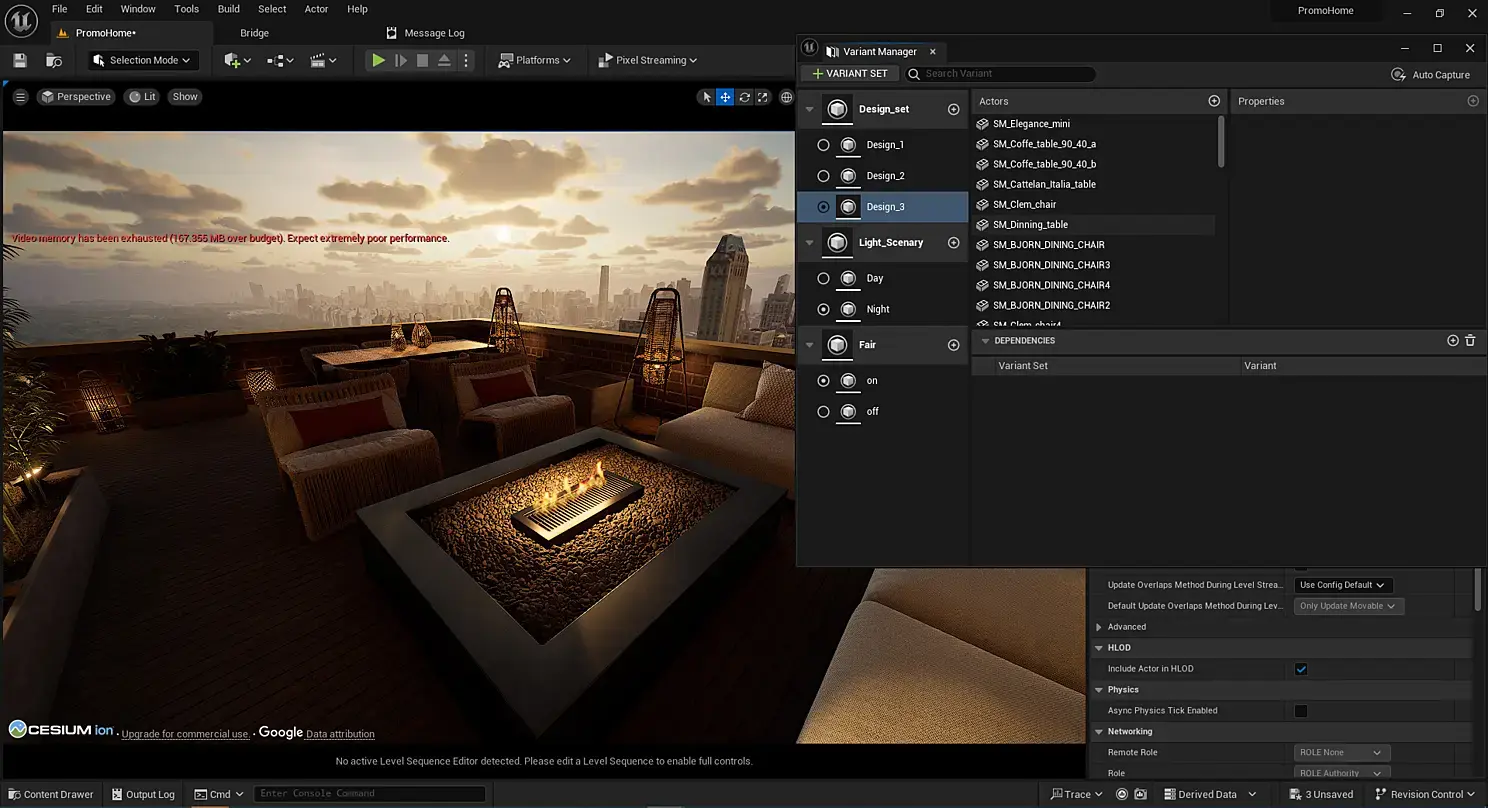
Task: Click the green VARIANT SET button
Action: point(849,74)
